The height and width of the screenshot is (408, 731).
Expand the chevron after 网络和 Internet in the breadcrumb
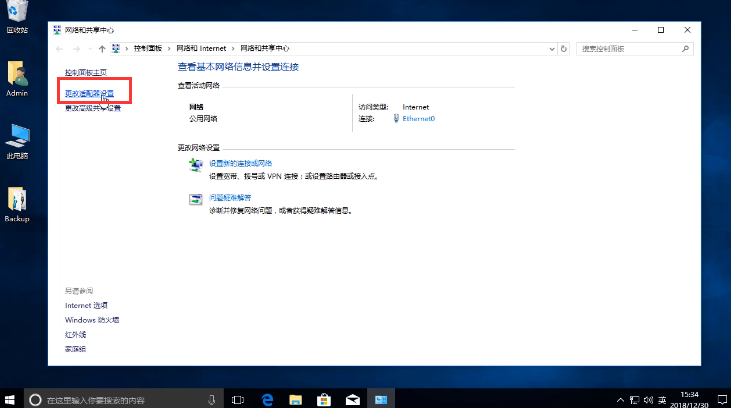(x=233, y=48)
